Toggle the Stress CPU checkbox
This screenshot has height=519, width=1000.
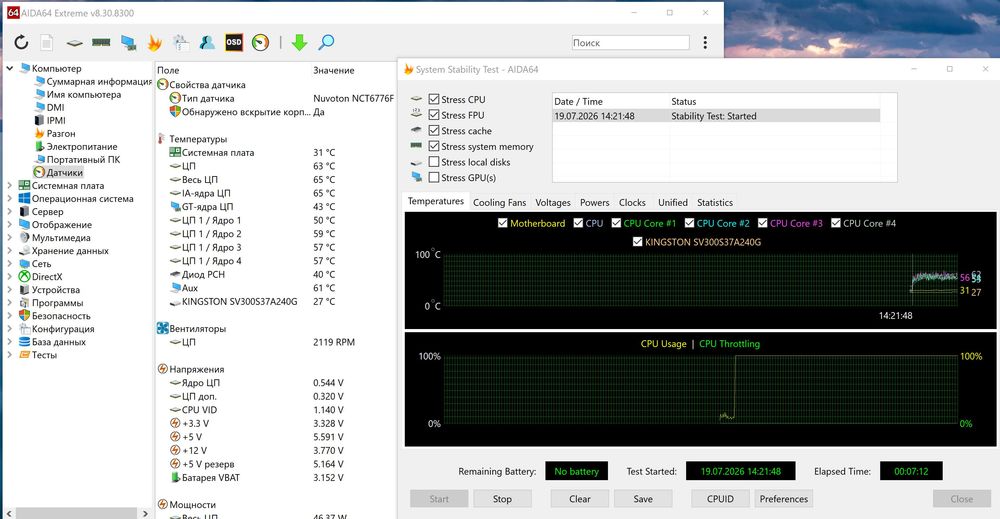tap(434, 99)
